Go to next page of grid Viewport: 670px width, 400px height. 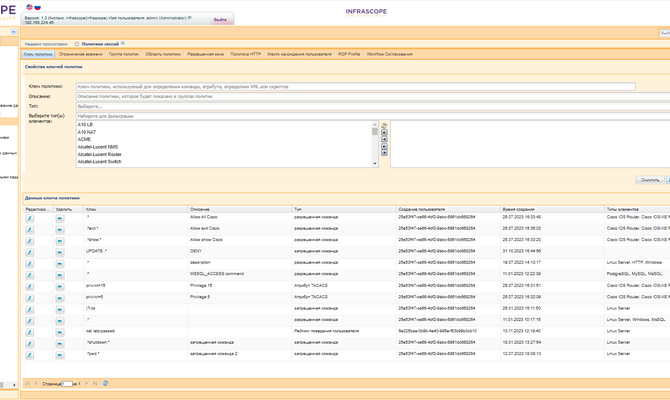pyautogui.click(x=84, y=383)
